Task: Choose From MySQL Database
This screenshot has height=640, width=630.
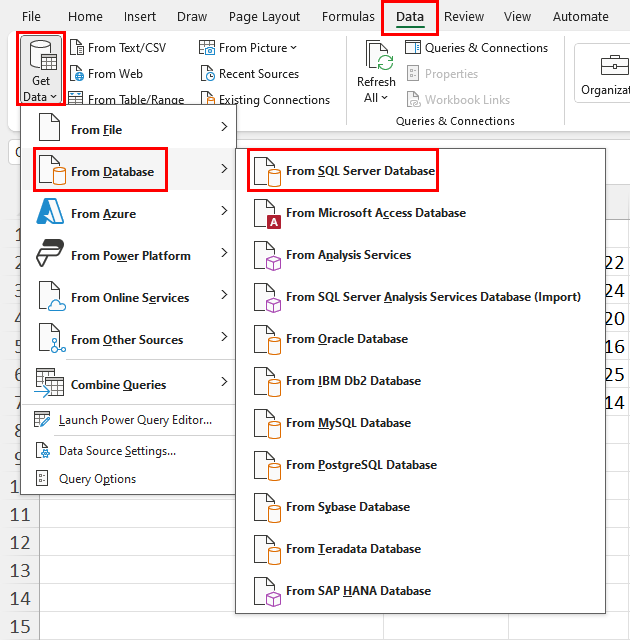Action: click(420, 423)
